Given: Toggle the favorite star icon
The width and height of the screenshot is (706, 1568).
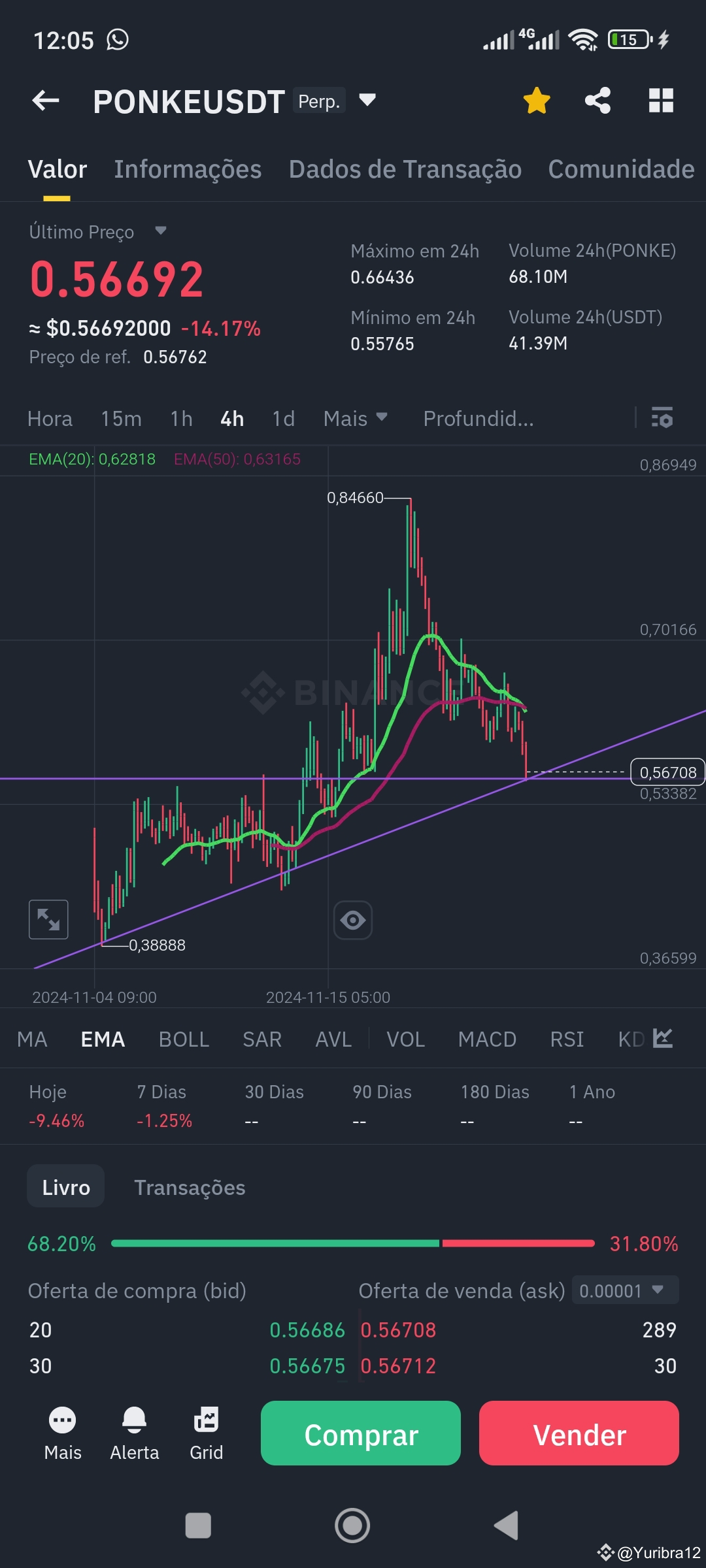Looking at the screenshot, I should coord(537,101).
